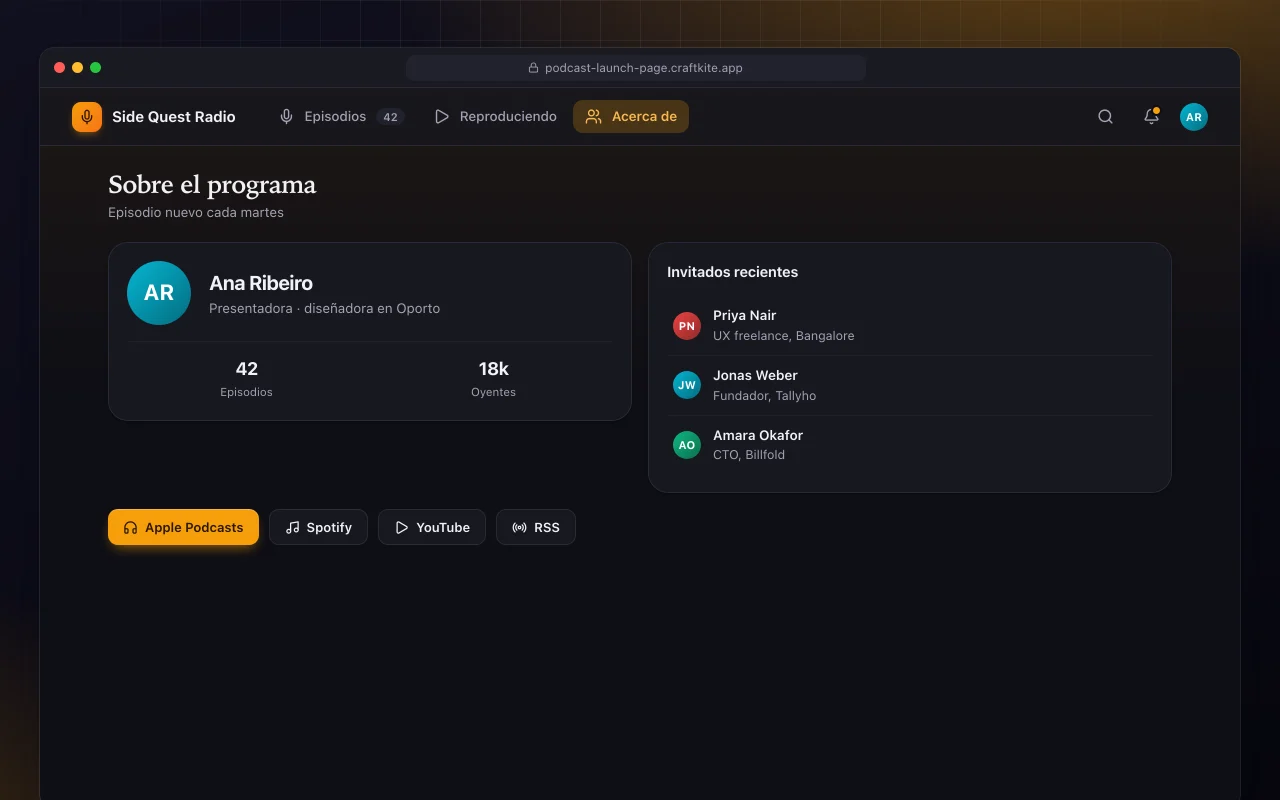
Task: Click Jonas Weber's JW avatar
Action: [687, 385]
